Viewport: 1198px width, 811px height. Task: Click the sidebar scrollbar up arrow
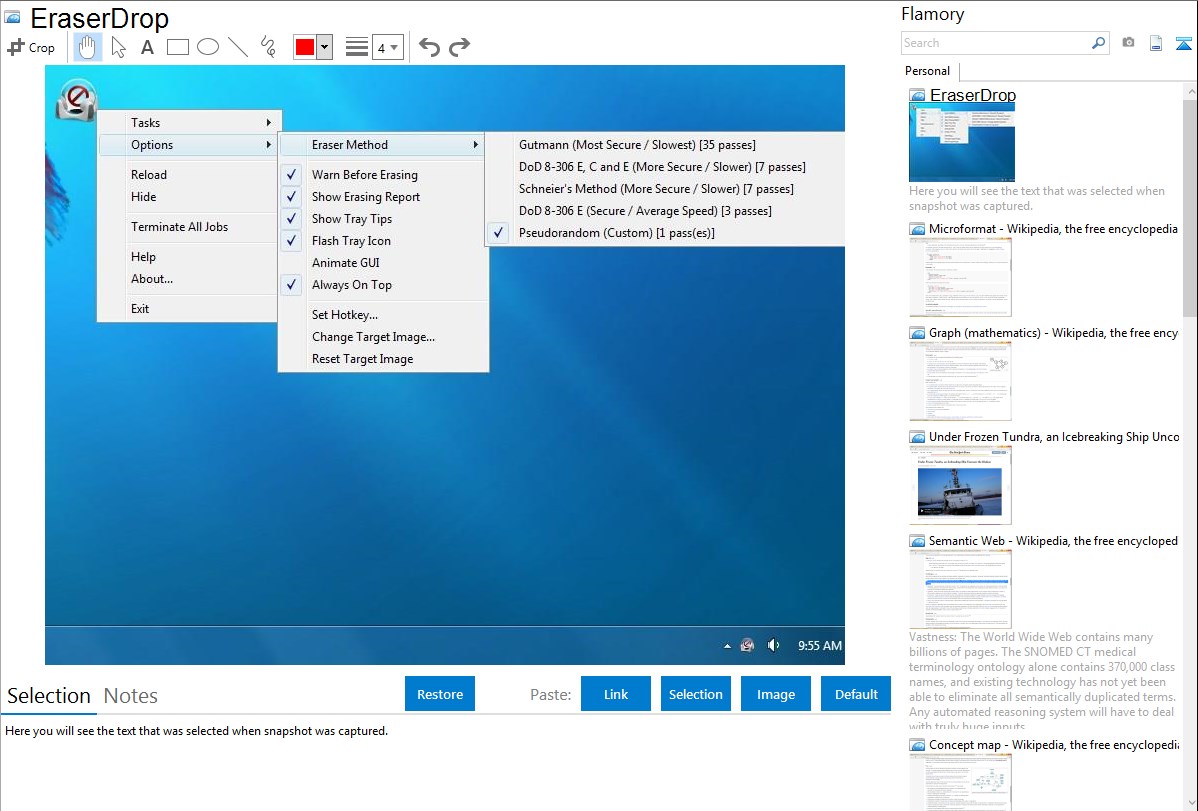1190,91
